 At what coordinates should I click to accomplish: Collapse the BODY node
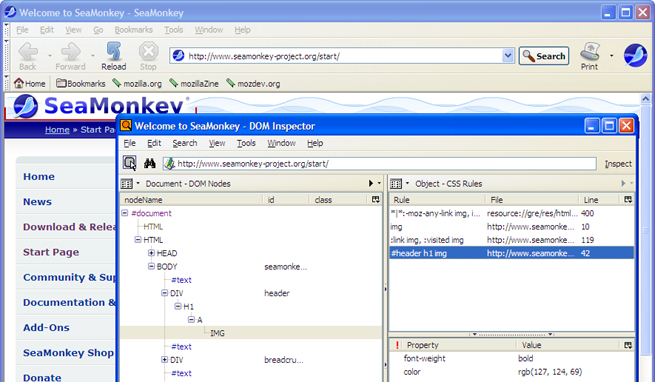point(151,266)
